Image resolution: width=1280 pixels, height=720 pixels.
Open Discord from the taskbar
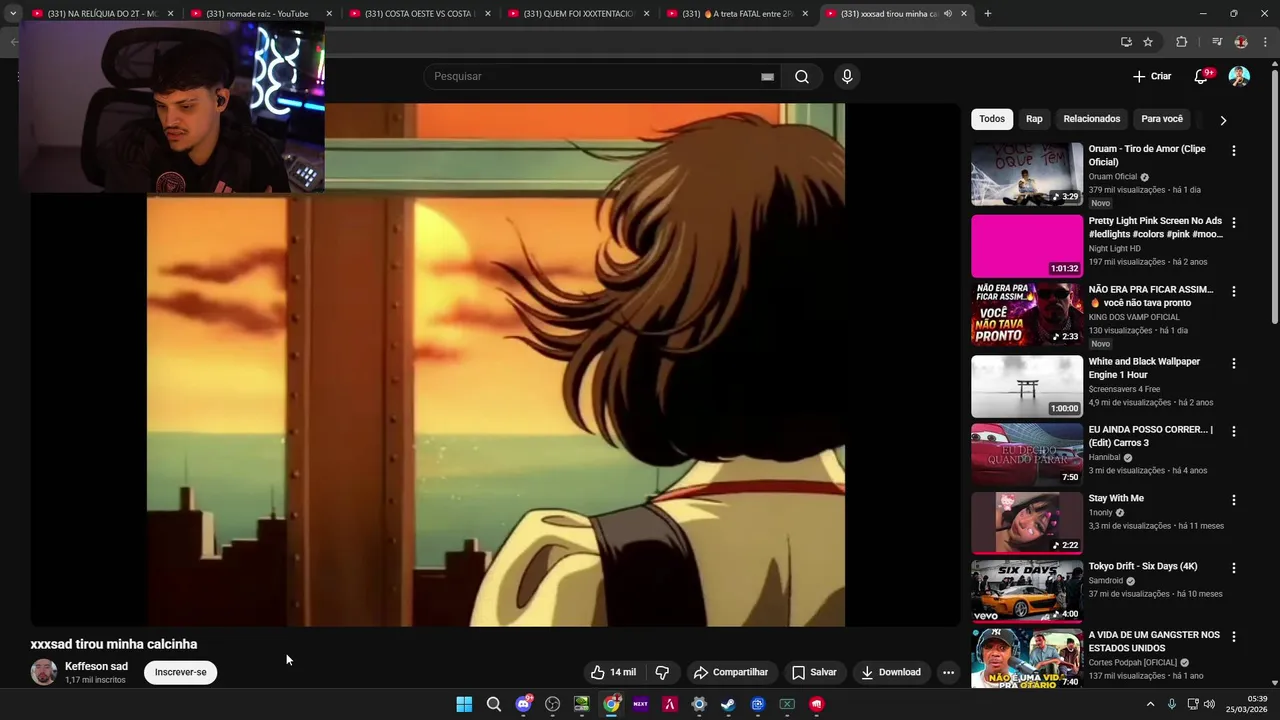point(523,704)
